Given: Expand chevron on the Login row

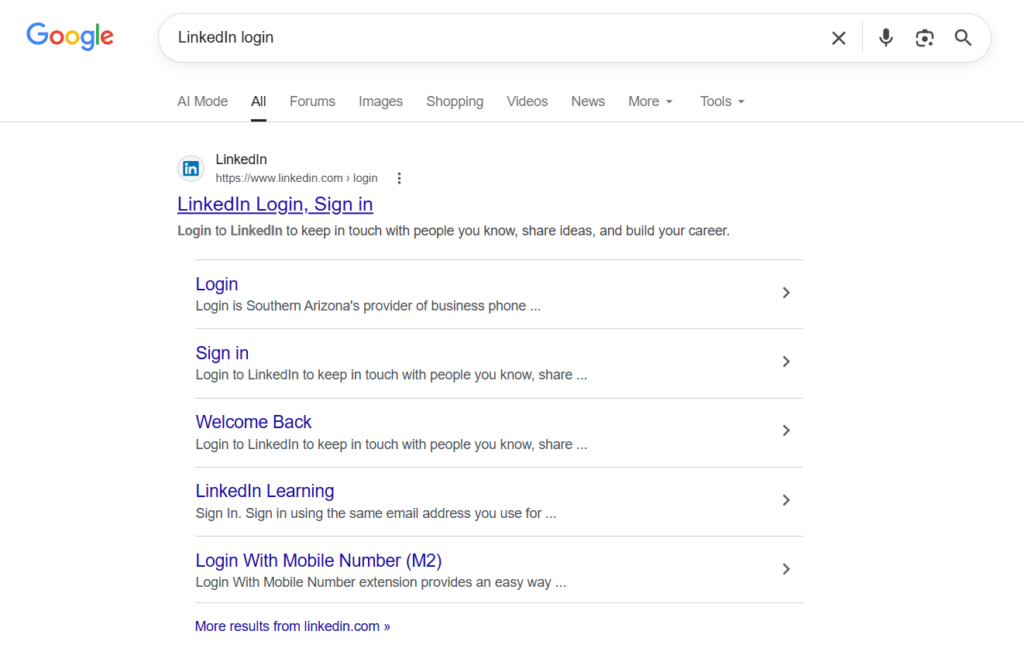Looking at the screenshot, I should (786, 293).
